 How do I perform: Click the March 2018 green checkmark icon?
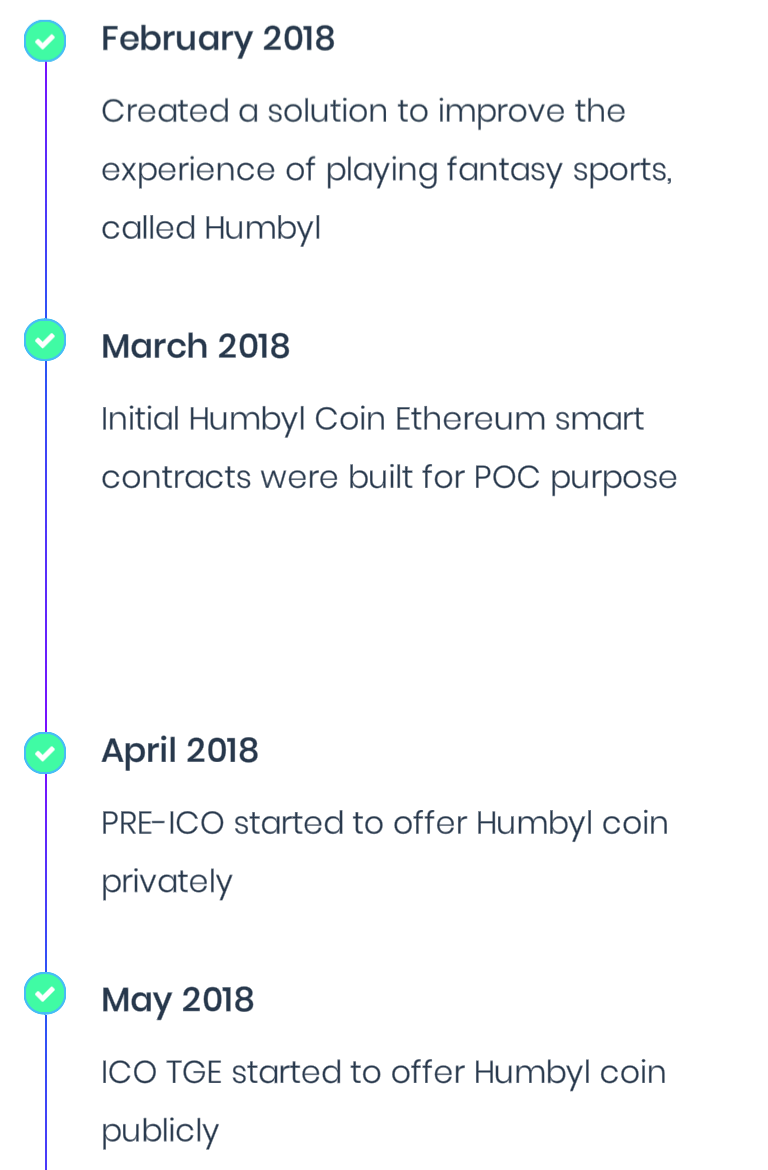[x=45, y=340]
